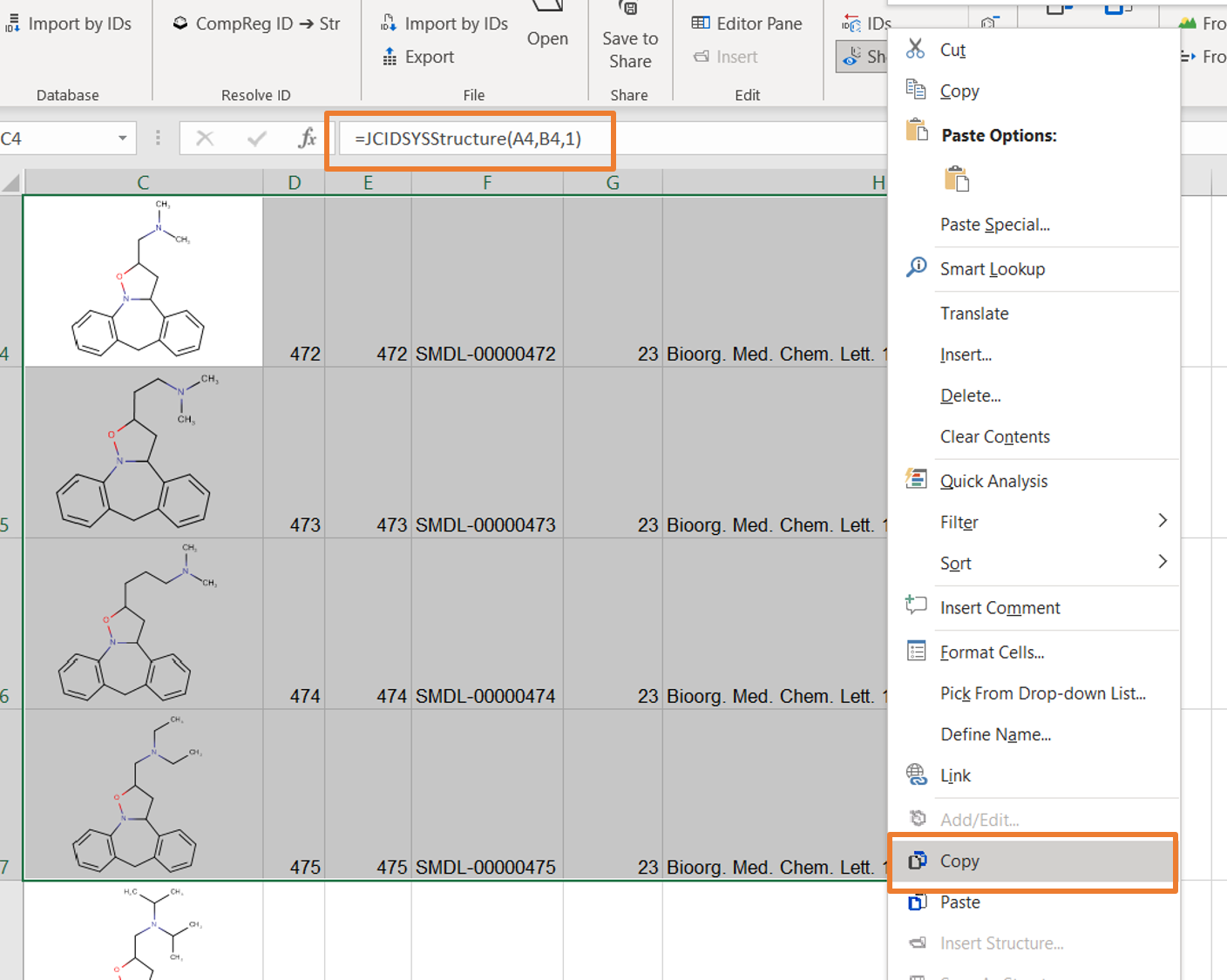Expand the Filter submenu
The image size is (1227, 980).
[959, 522]
